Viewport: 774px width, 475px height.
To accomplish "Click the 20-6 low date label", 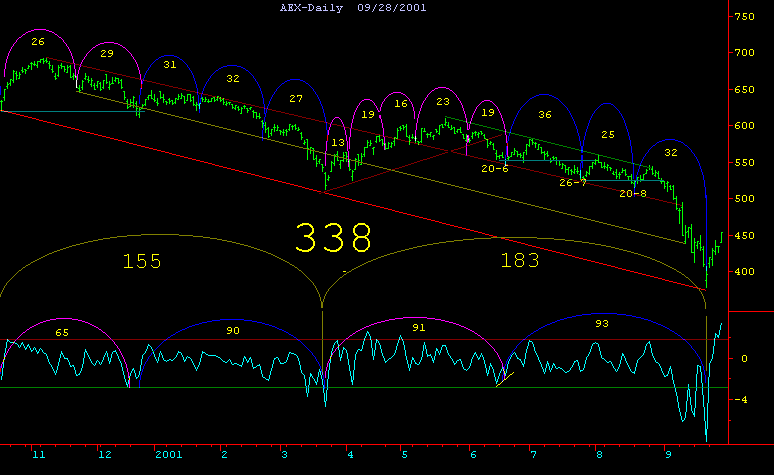I will [x=495, y=169].
